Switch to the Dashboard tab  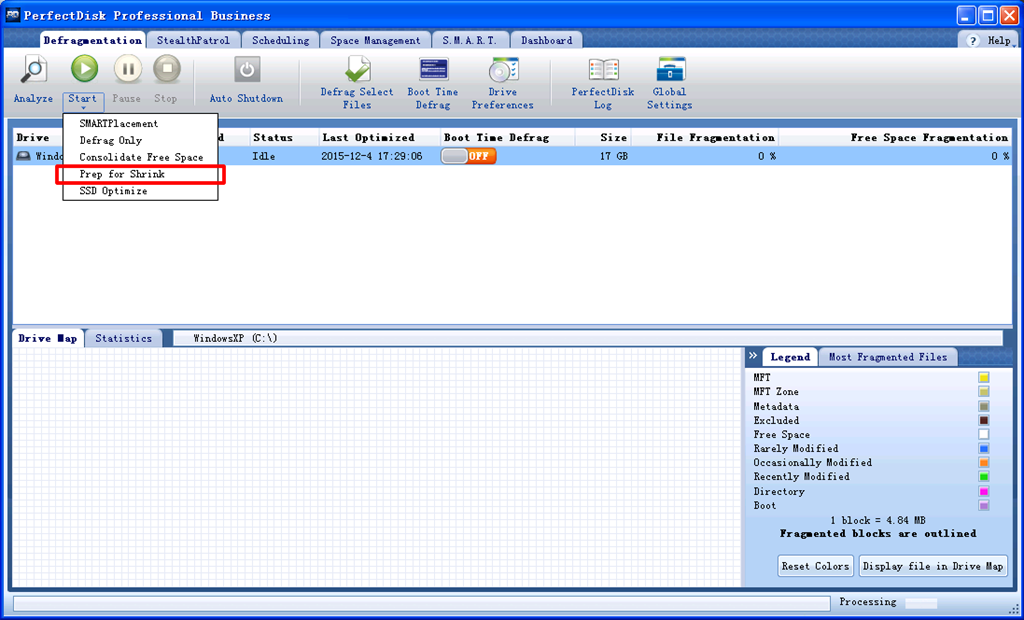(547, 41)
